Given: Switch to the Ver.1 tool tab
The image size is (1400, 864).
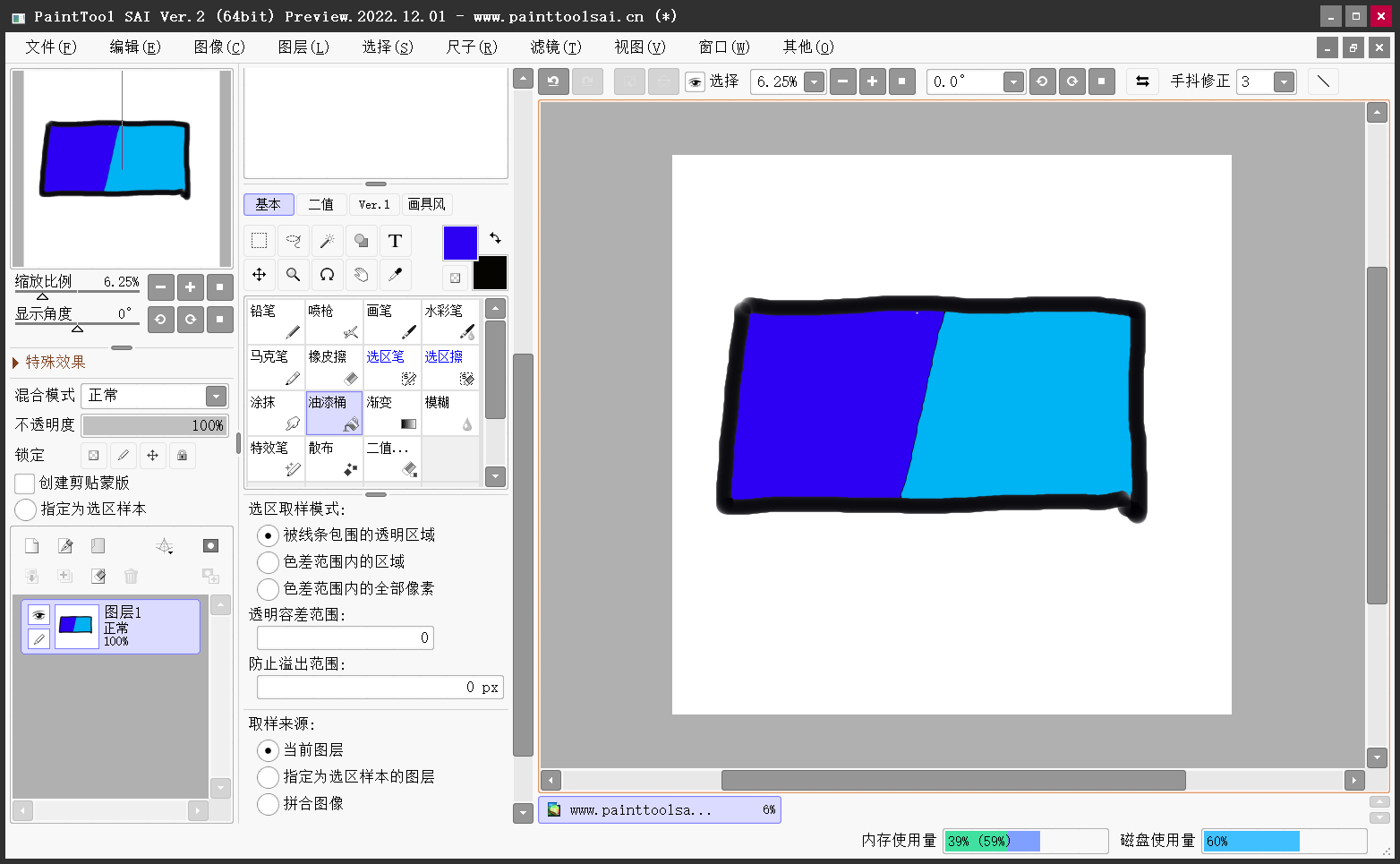Looking at the screenshot, I should (374, 204).
